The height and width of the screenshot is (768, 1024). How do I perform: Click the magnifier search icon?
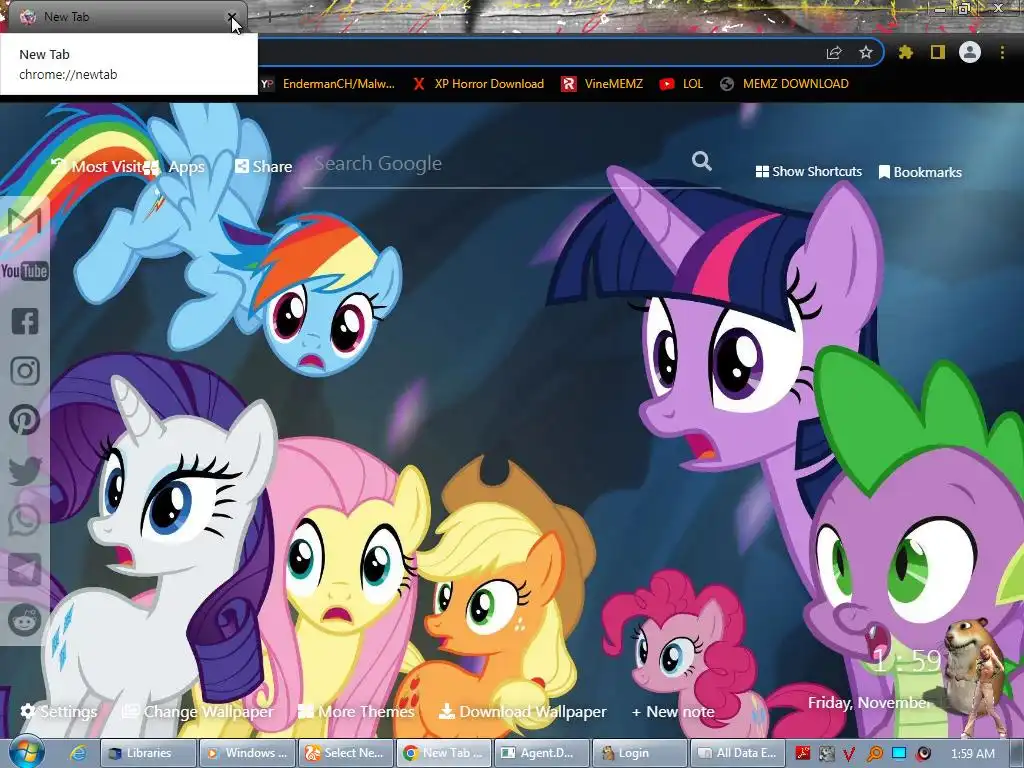(701, 161)
